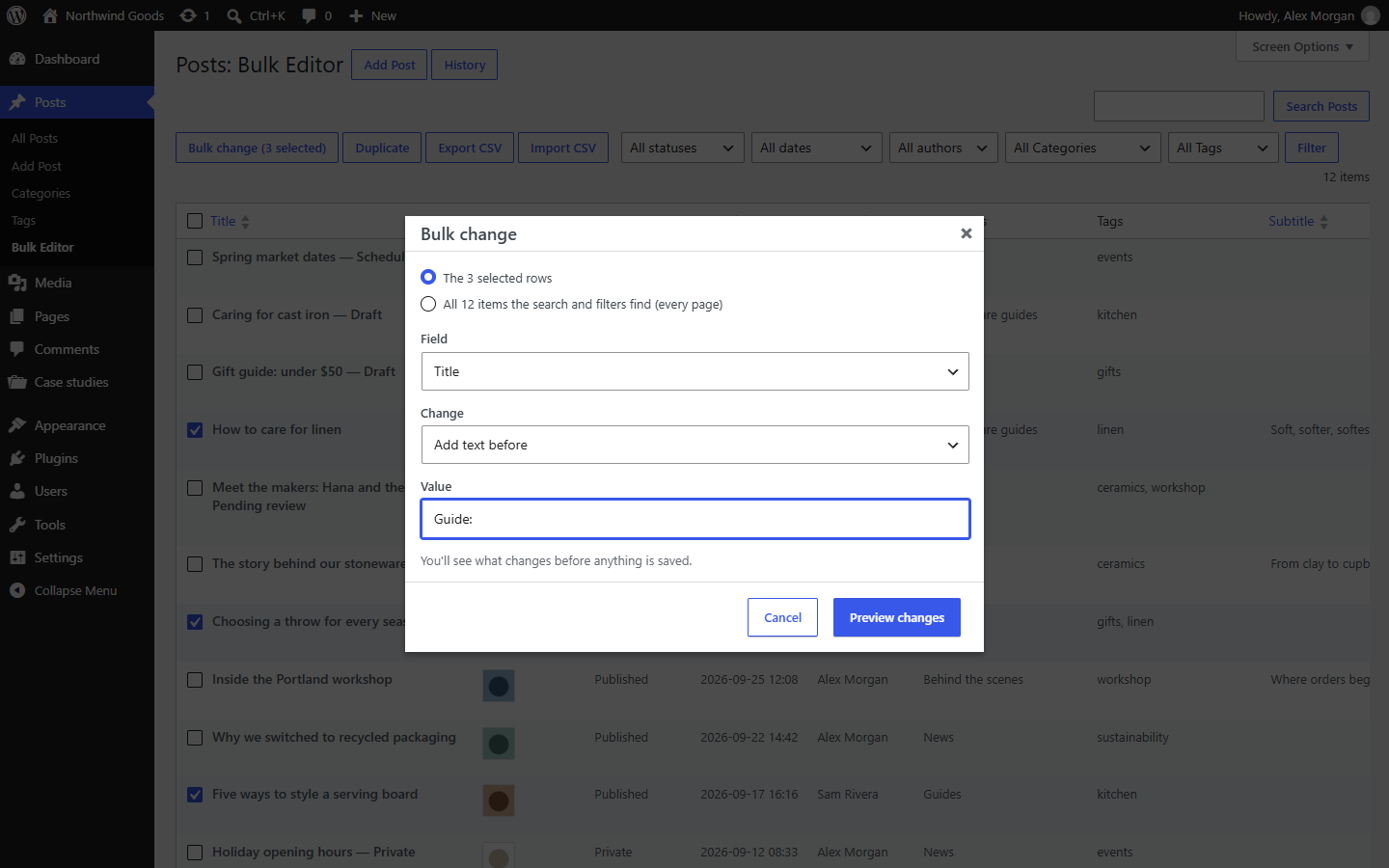Click Alex Morgan's avatar icon
This screenshot has height=868, width=1389.
[1370, 15]
